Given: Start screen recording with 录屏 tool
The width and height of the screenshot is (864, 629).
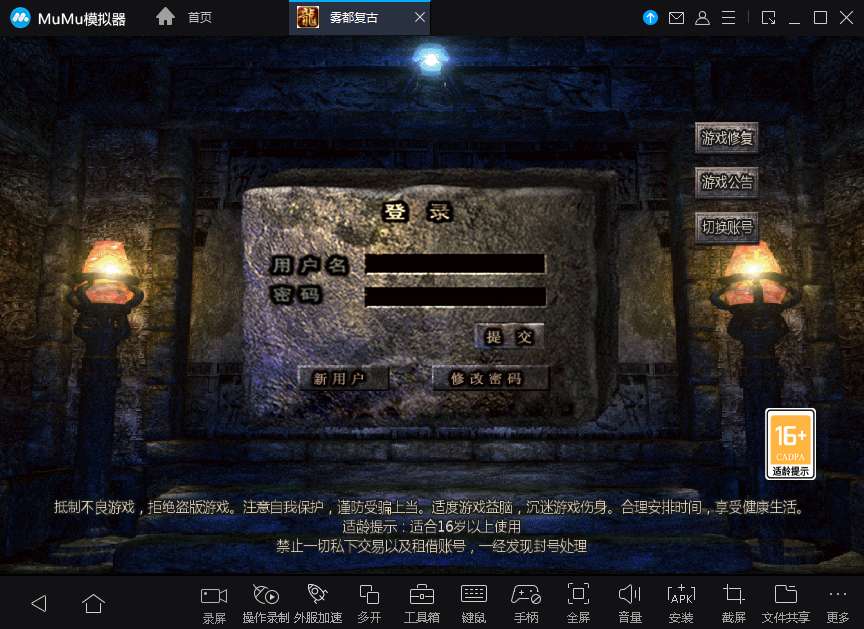Looking at the screenshot, I should 212,601.
